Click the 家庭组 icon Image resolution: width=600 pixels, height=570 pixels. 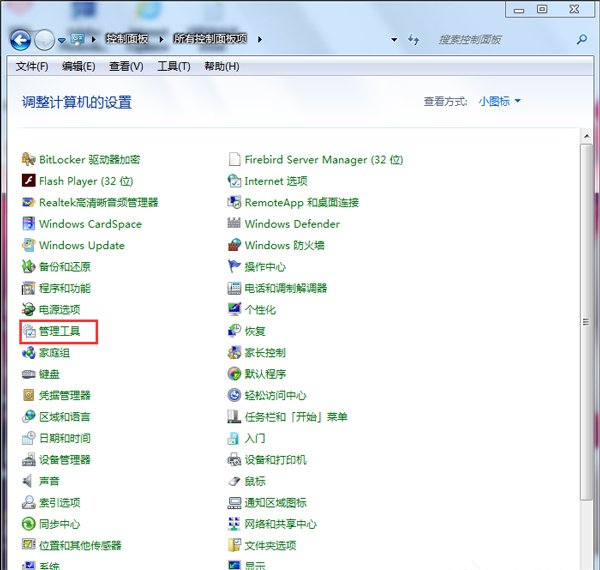pos(28,352)
